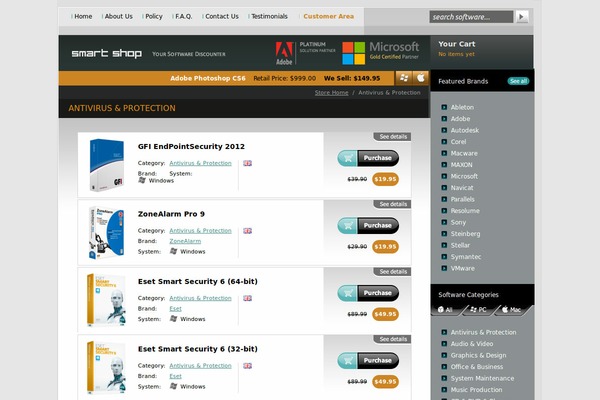
Task: Open the ZoneAlarm Pro 9 box image
Action: click(107, 233)
